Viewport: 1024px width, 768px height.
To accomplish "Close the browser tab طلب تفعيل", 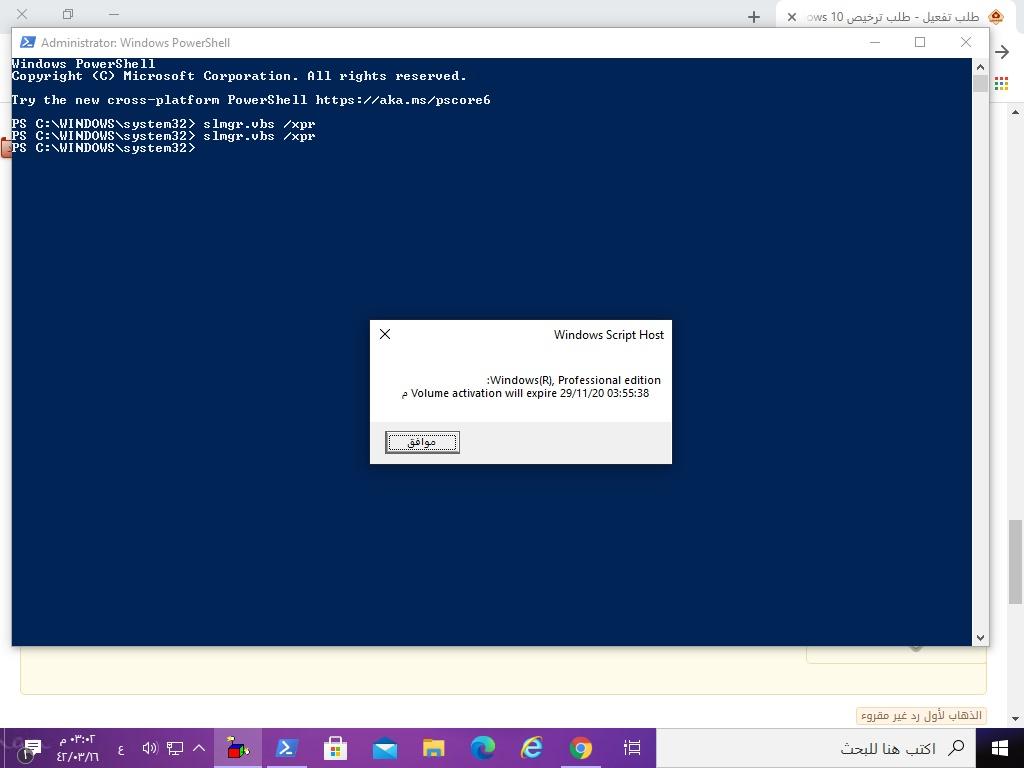I will coord(792,17).
